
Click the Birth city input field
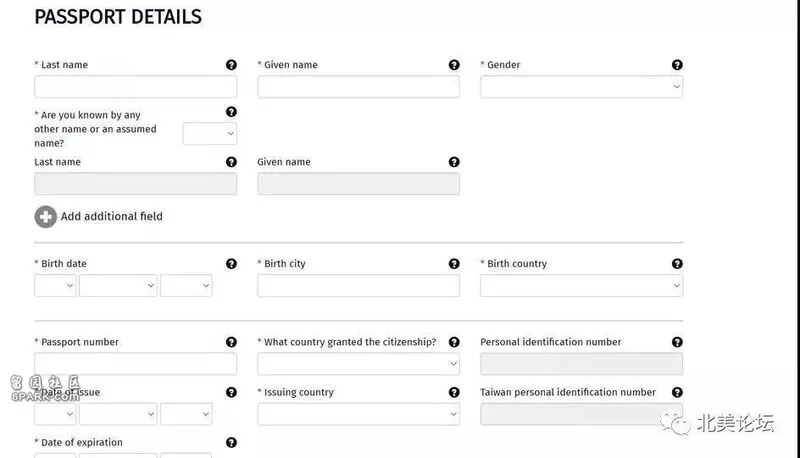(x=358, y=286)
